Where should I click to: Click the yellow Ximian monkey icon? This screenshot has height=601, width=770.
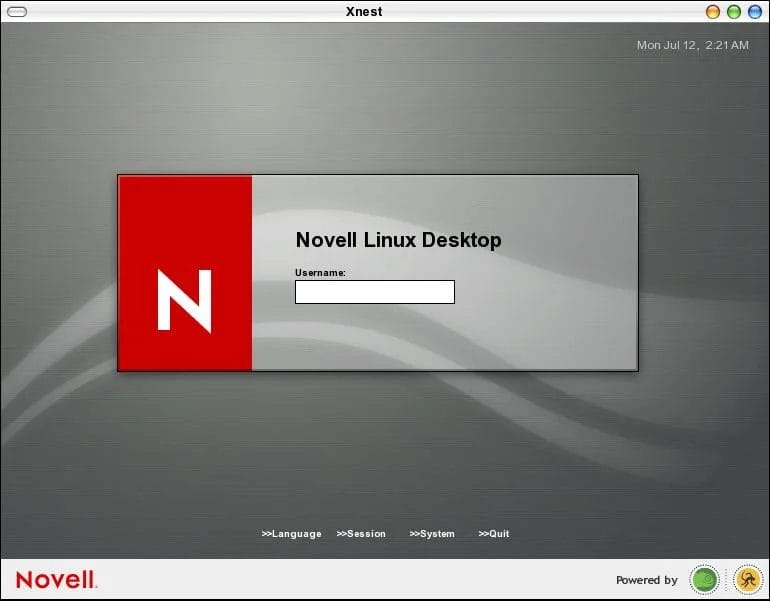(x=748, y=579)
